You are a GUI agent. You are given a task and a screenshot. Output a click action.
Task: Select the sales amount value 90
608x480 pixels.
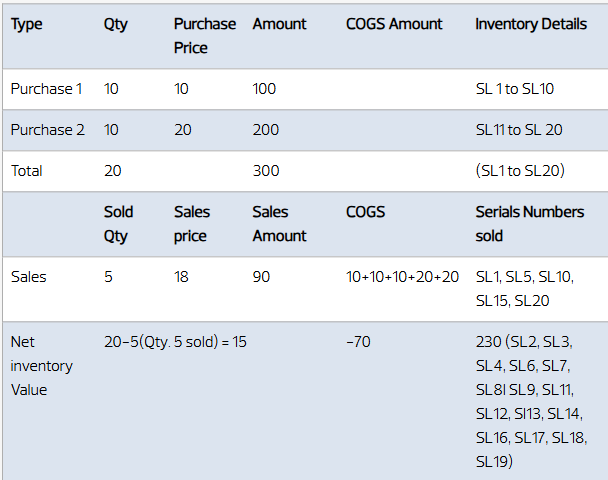coord(262,277)
